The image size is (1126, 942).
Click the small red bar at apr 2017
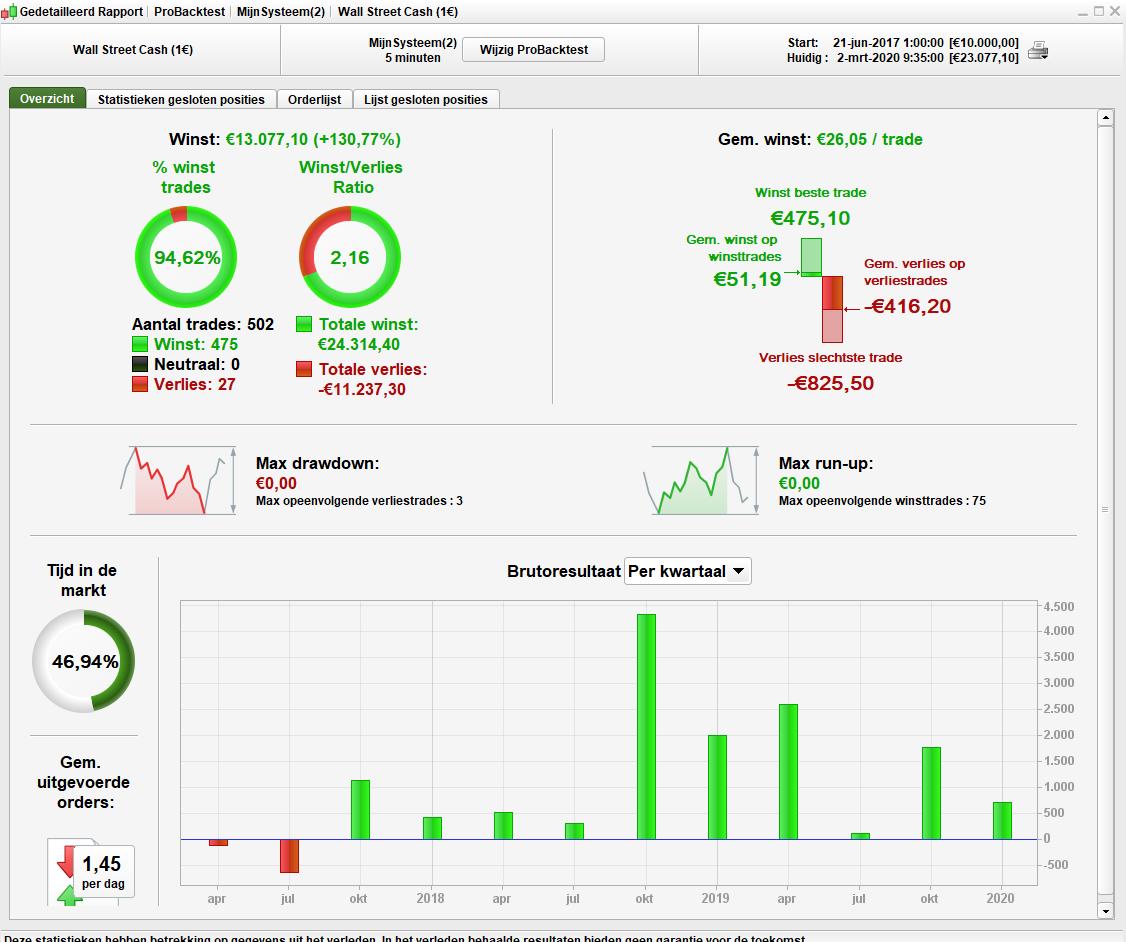[218, 842]
